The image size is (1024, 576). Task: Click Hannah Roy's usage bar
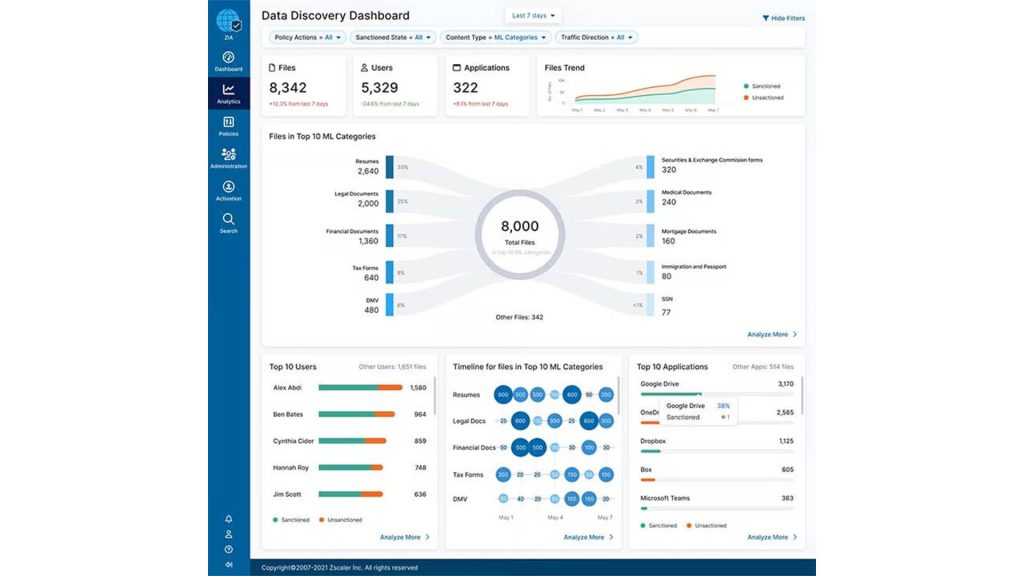(351, 468)
